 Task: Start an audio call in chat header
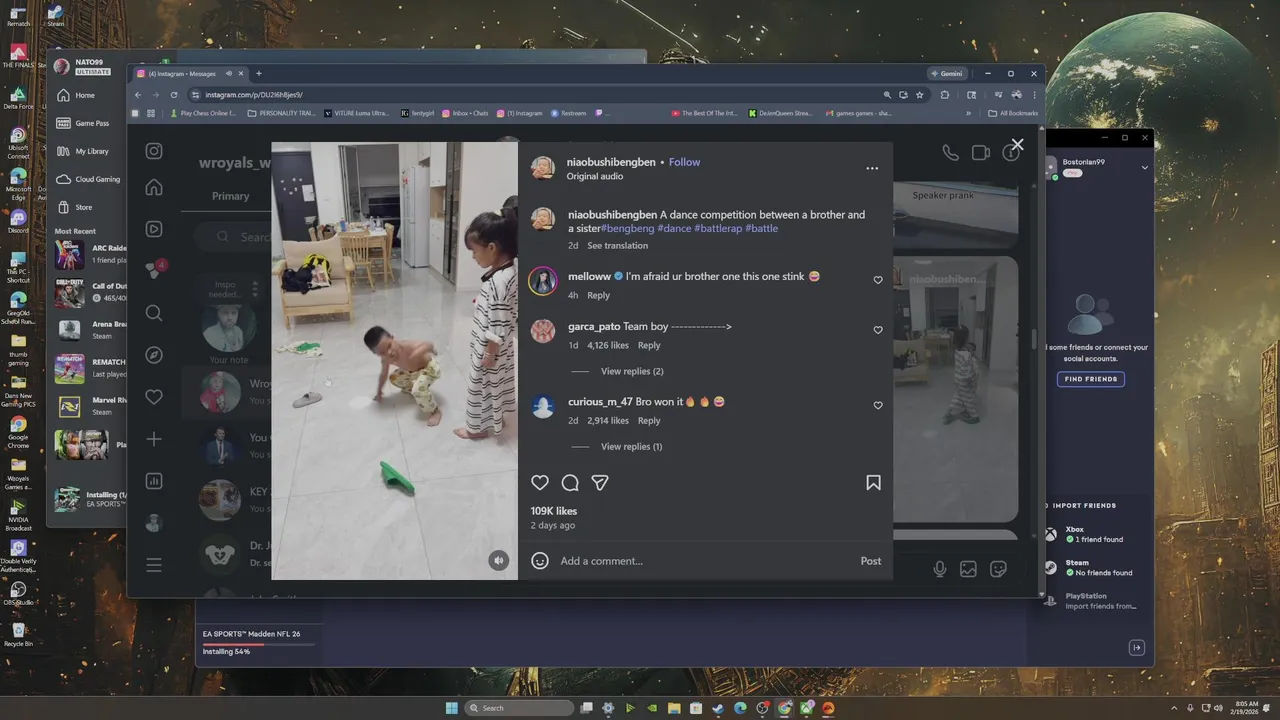pos(950,152)
